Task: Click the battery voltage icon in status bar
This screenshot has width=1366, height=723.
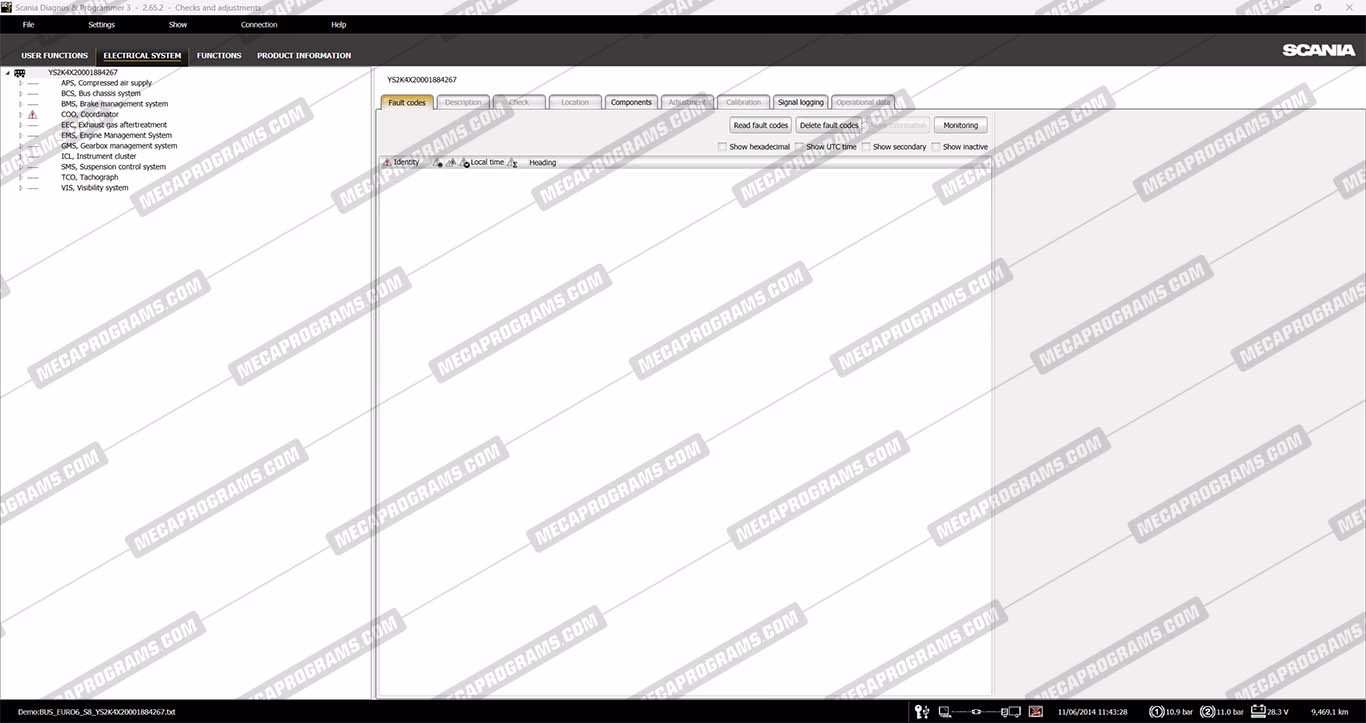Action: point(1258,712)
